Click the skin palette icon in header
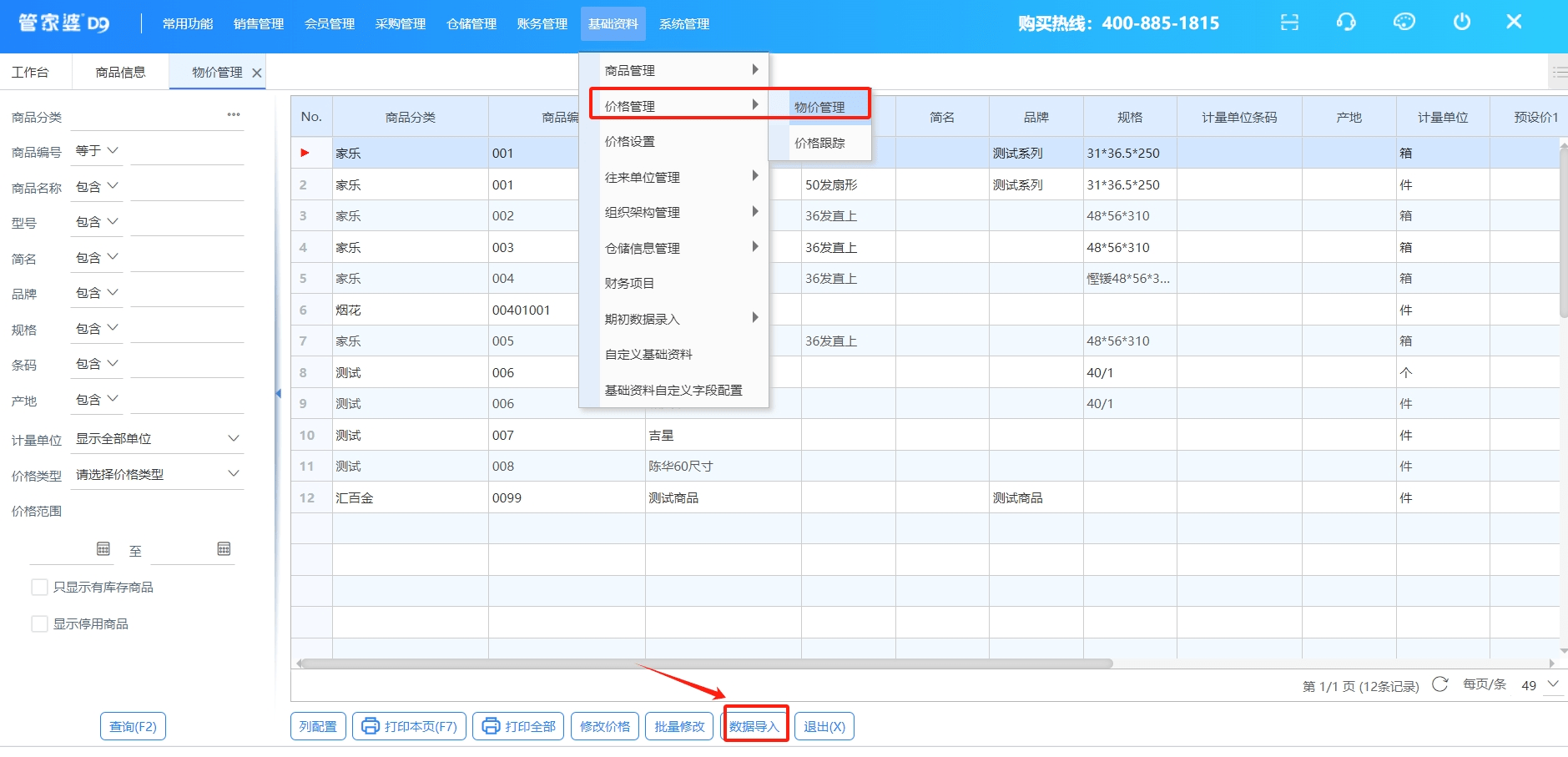 [1404, 23]
